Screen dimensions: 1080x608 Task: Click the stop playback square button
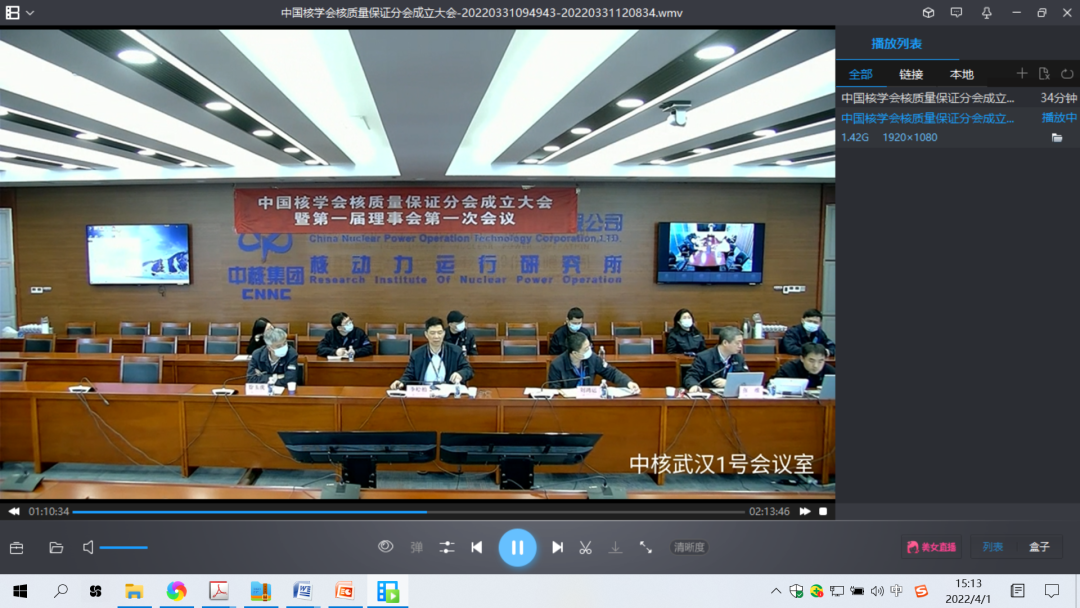point(823,511)
